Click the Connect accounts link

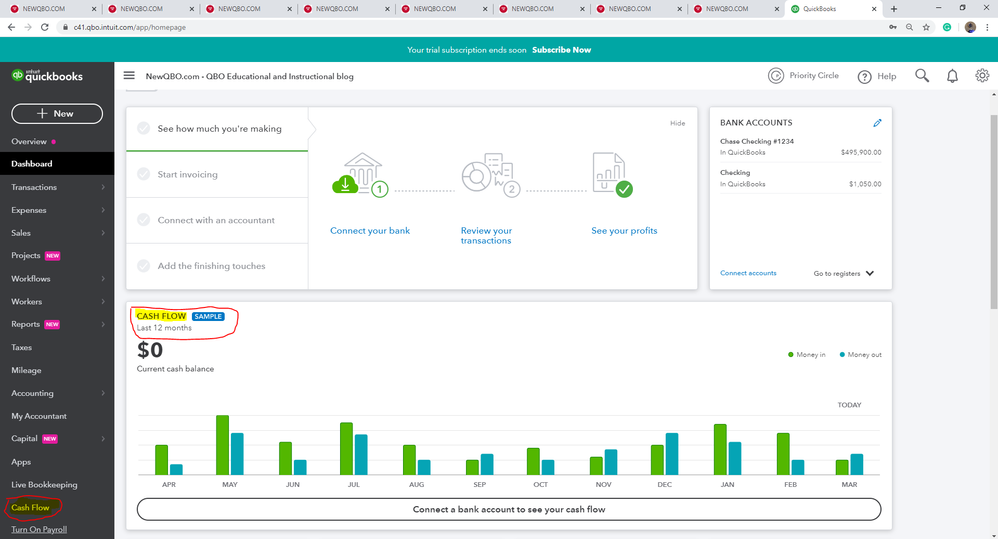pyautogui.click(x=748, y=273)
